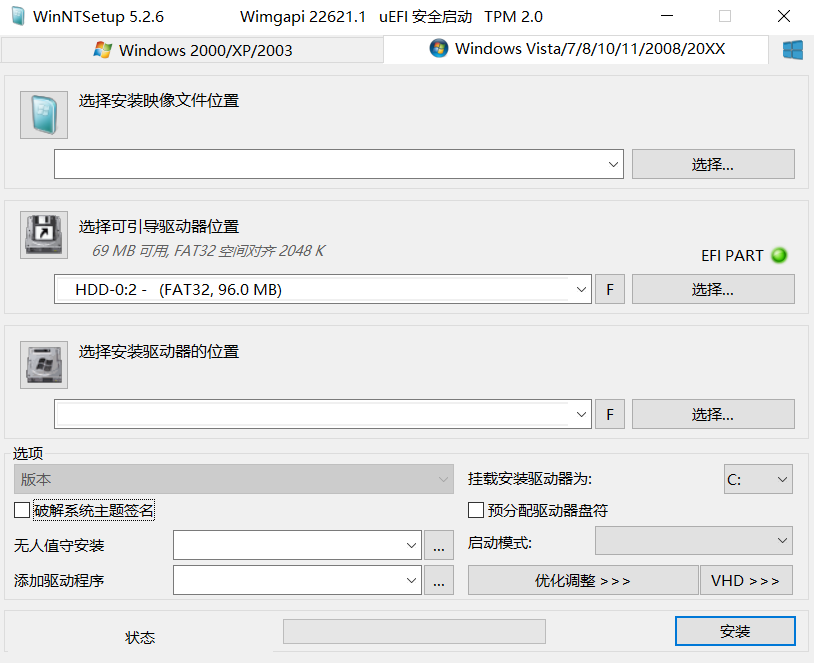Screen dimensions: 814x663
Task: Close the WinNTSetup window
Action: pos(784,16)
